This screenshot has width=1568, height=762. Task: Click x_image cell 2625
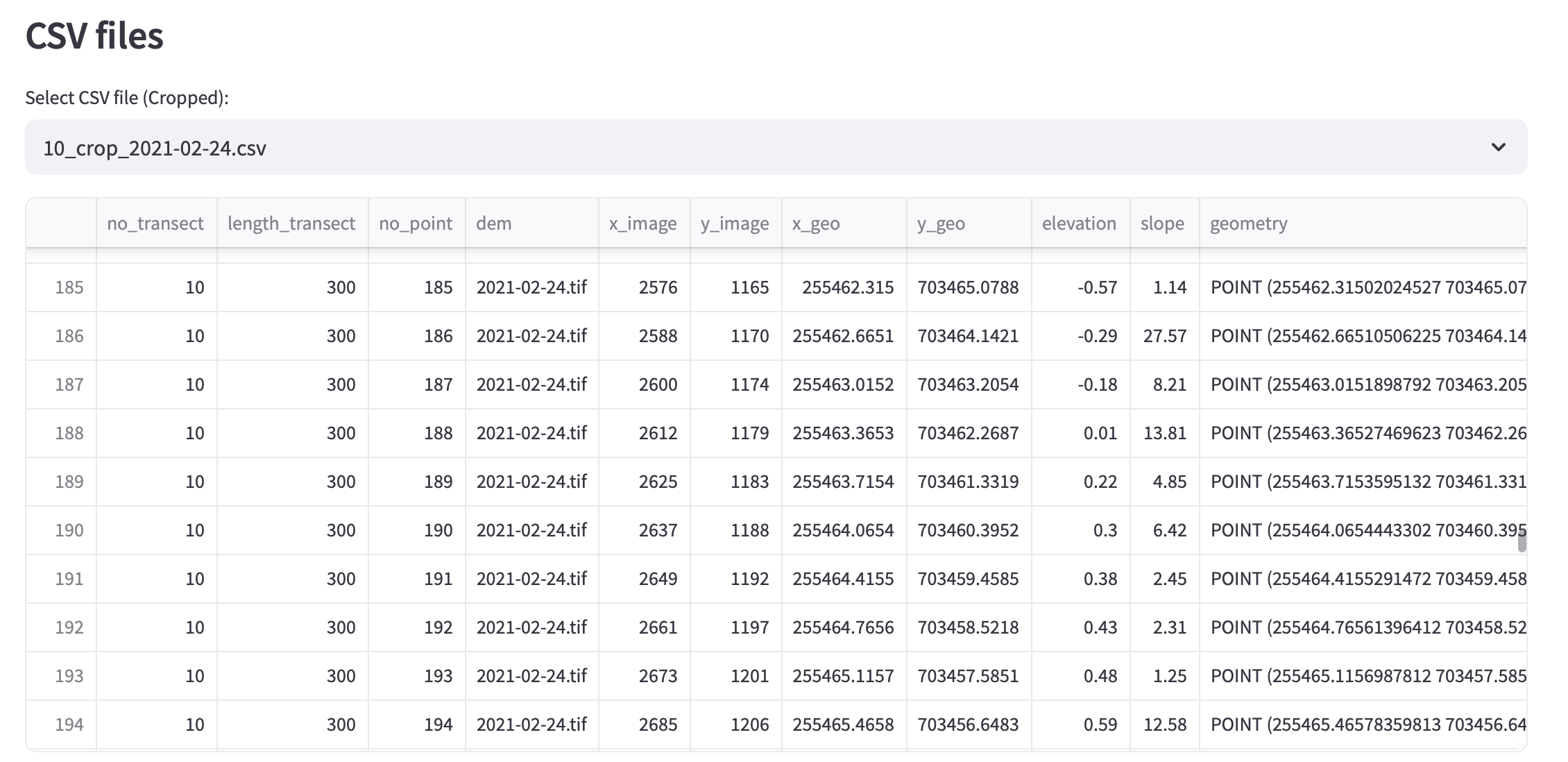pos(645,482)
